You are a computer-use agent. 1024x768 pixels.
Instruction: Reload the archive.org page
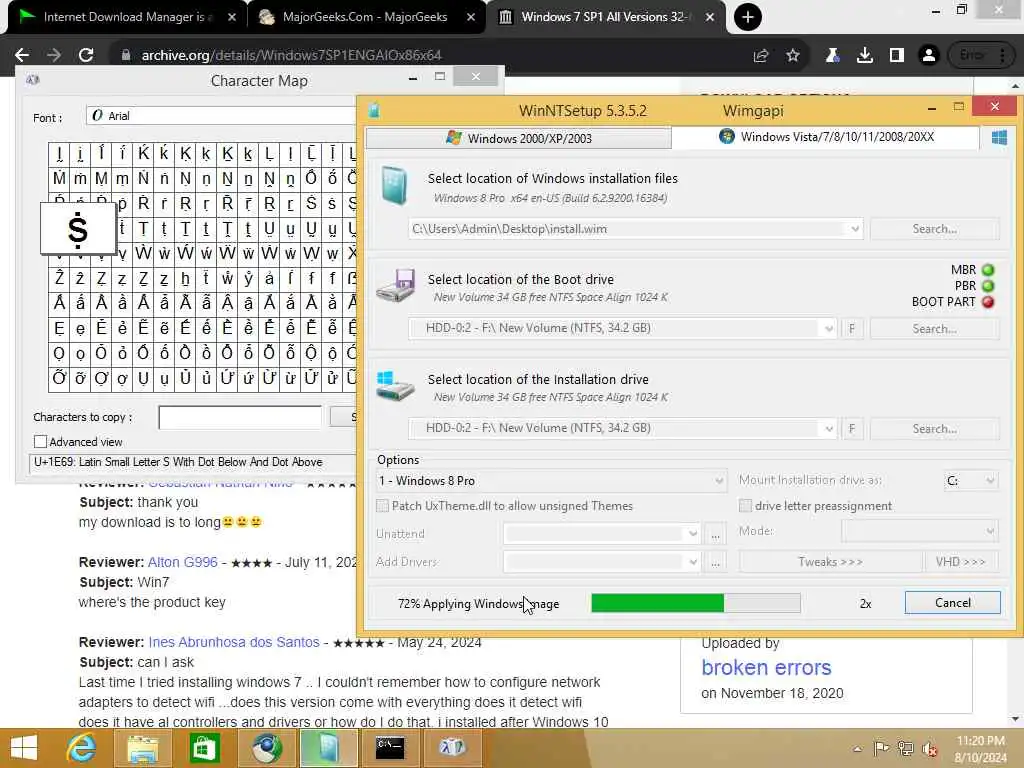coord(86,55)
